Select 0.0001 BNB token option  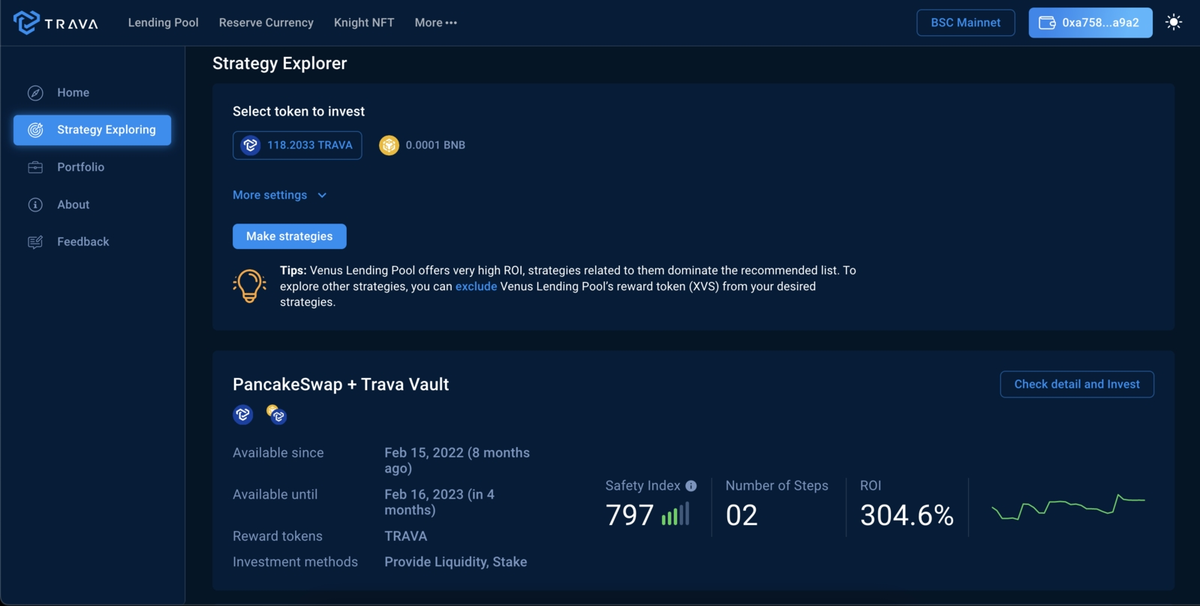coord(422,145)
